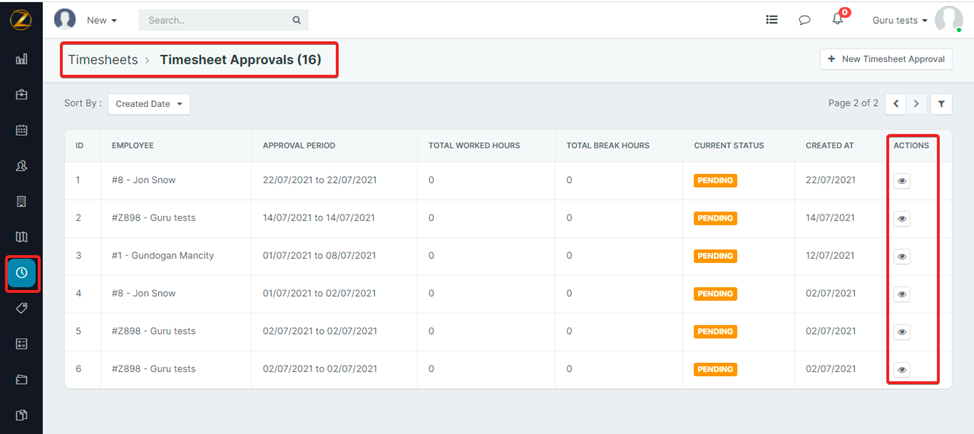Screen dimensions: 974x434
Task: View Gundogan Mancity's timesheet approval row
Action: pos(902,256)
